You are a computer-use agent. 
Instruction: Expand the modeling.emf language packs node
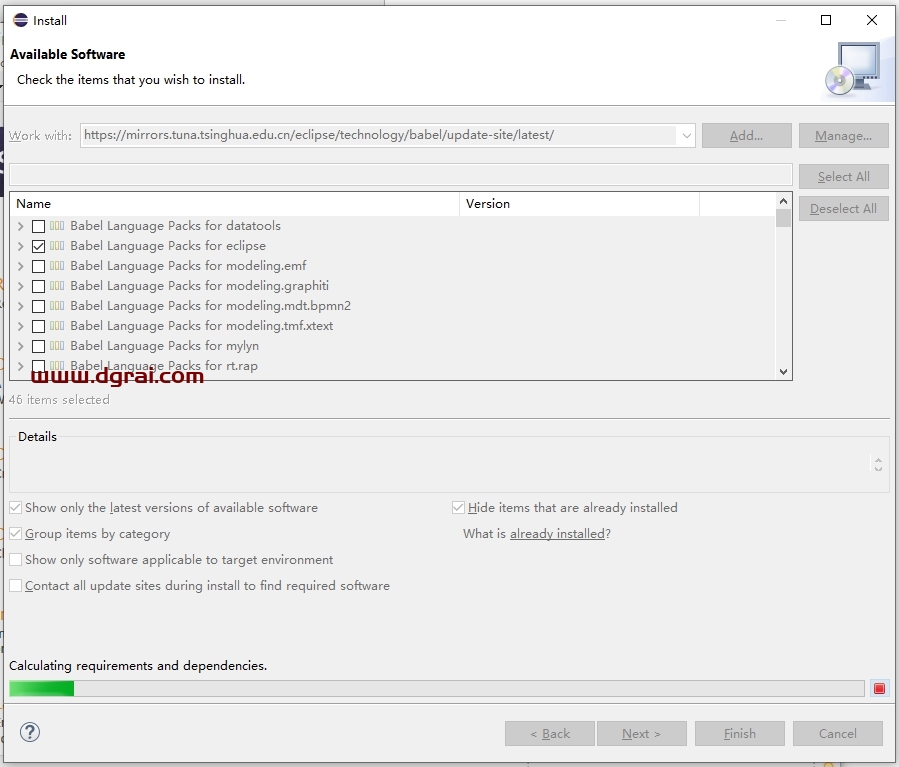tap(21, 267)
